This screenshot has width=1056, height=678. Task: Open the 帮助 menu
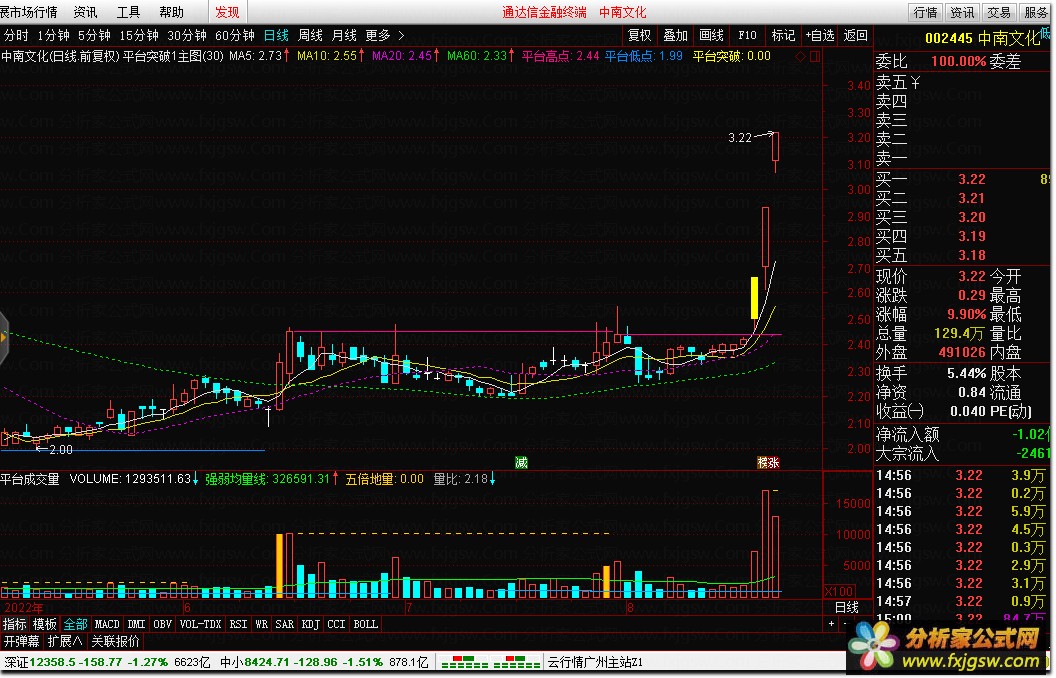click(x=172, y=12)
